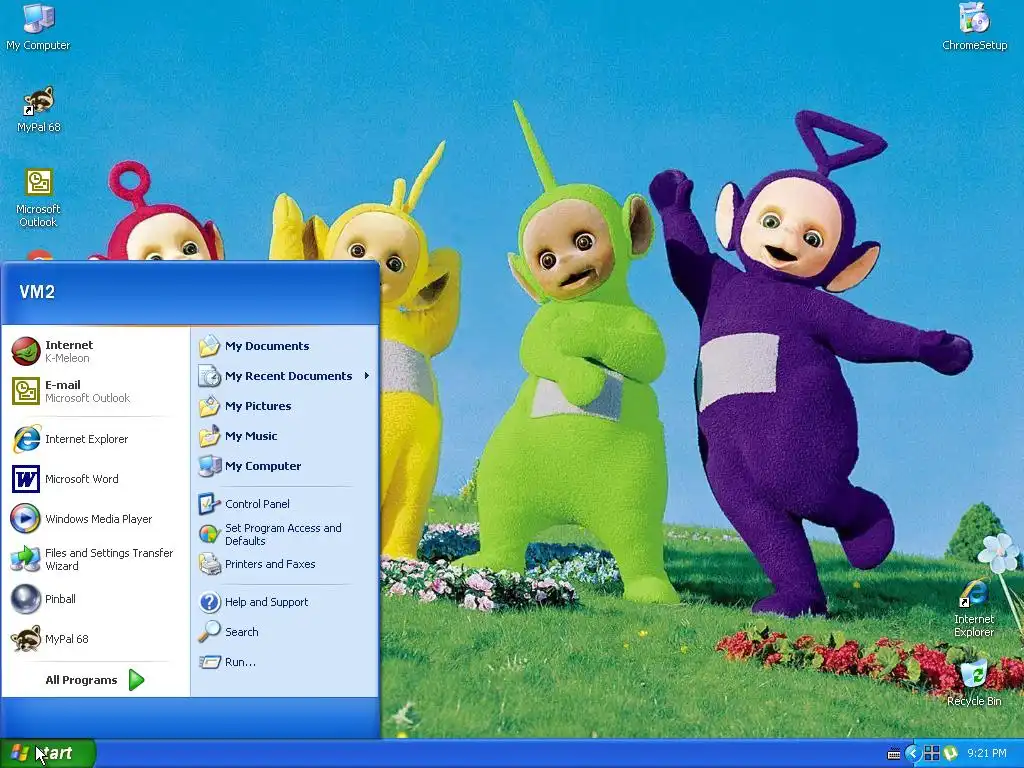Click the VM2 user name header

[x=37, y=292]
